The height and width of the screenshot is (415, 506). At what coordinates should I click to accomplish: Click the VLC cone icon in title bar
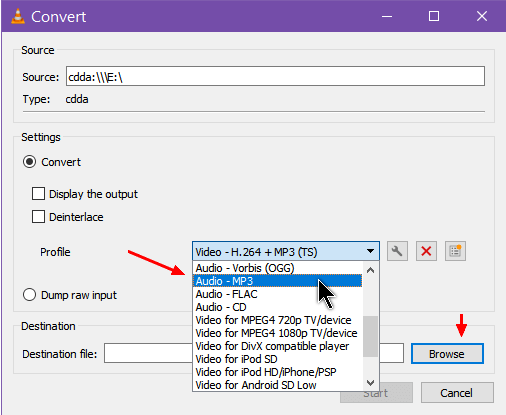tap(18, 16)
